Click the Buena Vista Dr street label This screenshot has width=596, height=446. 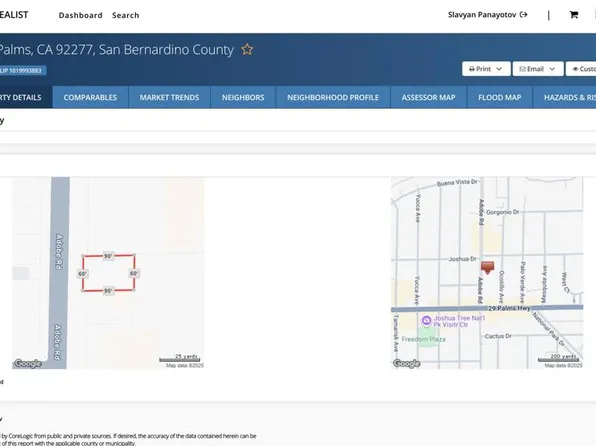457,183
